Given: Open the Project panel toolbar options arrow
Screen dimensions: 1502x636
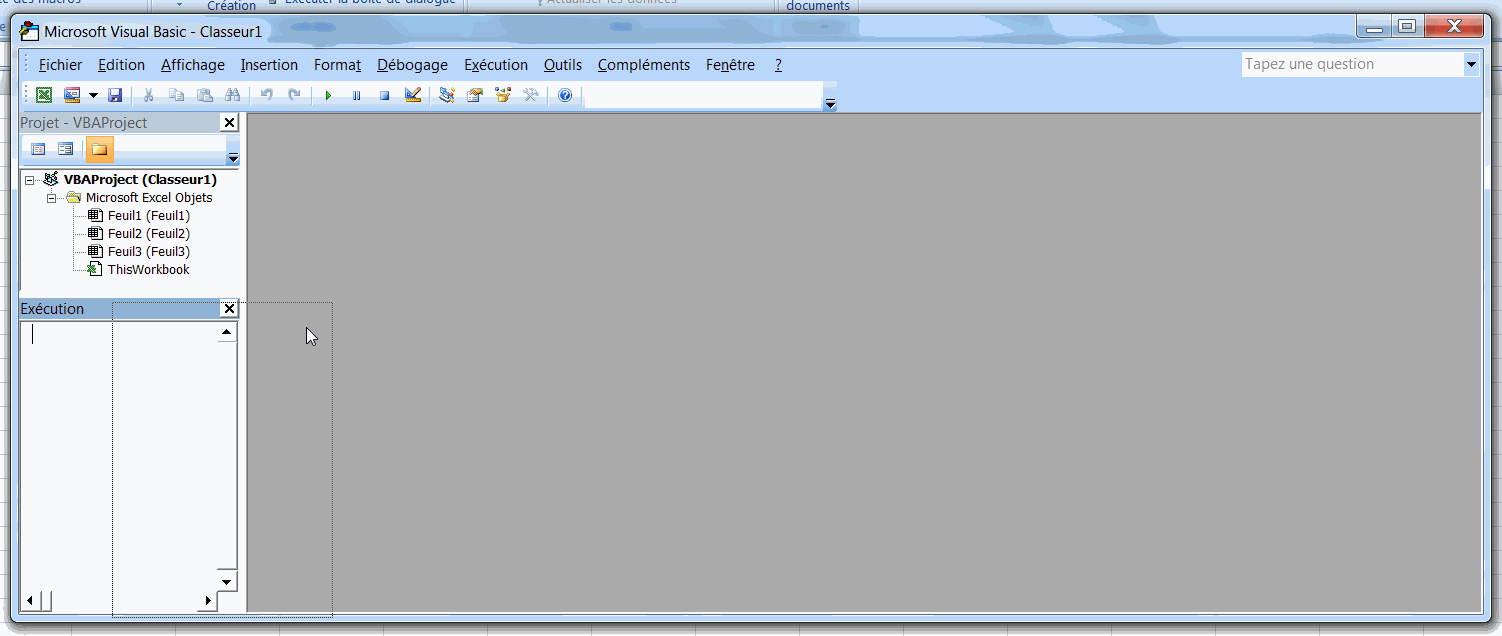Looking at the screenshot, I should tap(233, 158).
